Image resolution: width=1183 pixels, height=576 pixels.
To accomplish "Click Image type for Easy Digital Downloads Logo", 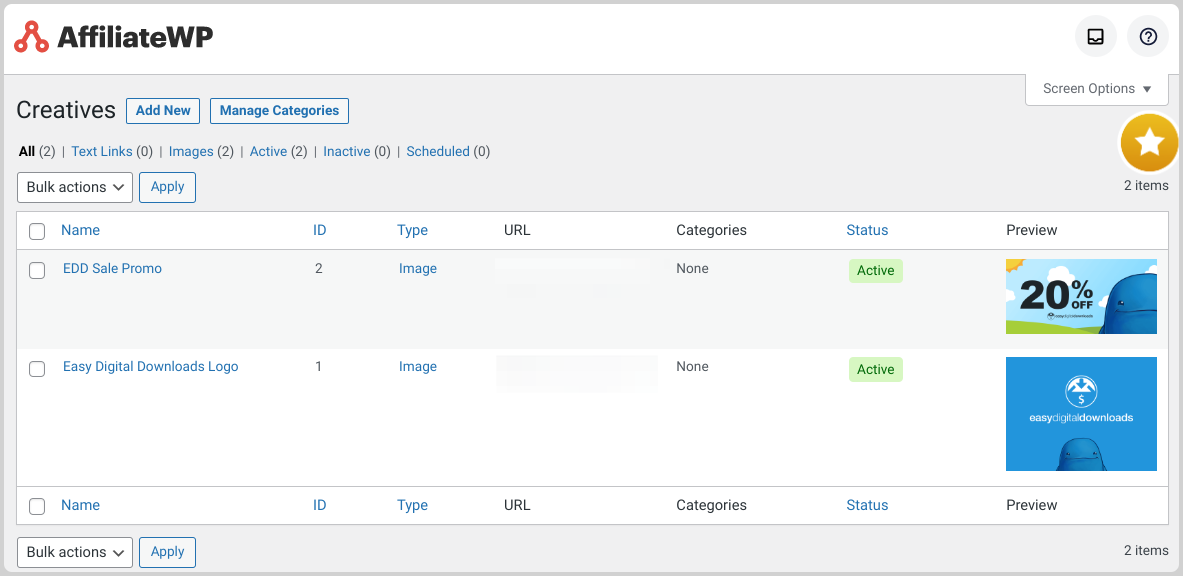I will (418, 367).
